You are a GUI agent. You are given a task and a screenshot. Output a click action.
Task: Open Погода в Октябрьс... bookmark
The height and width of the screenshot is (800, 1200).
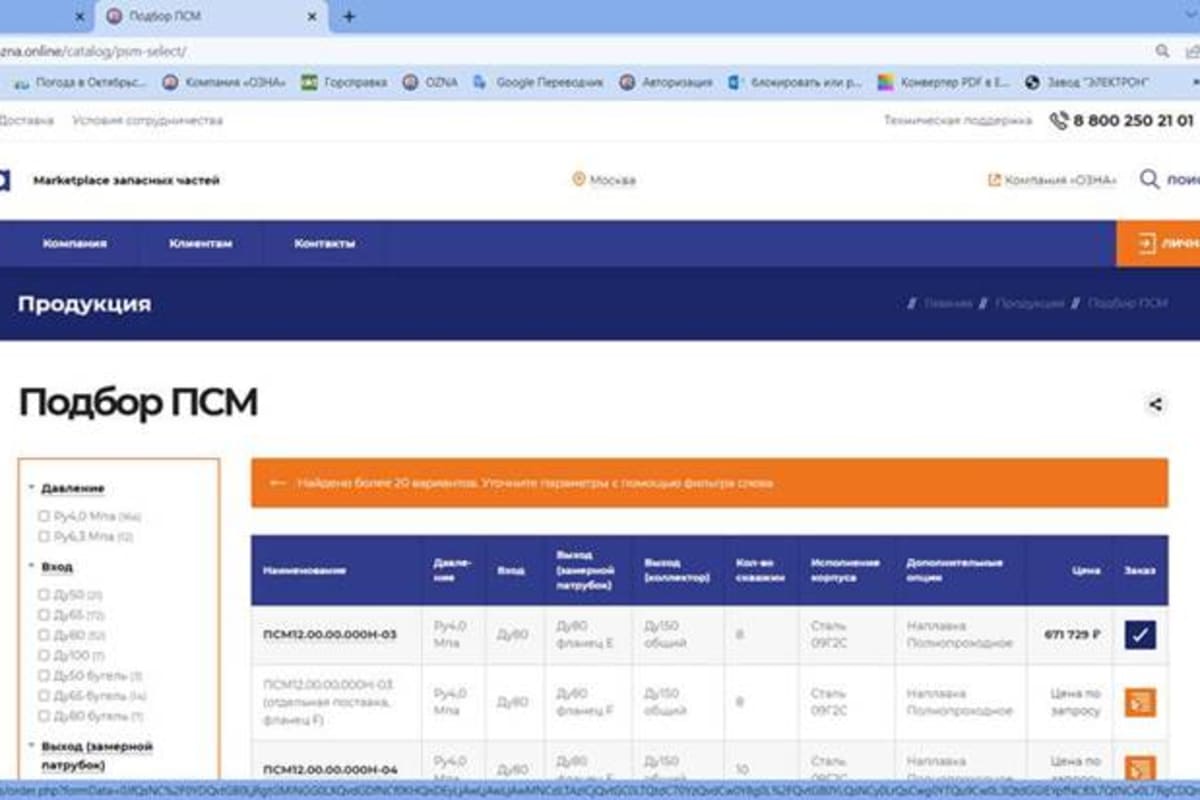(81, 83)
